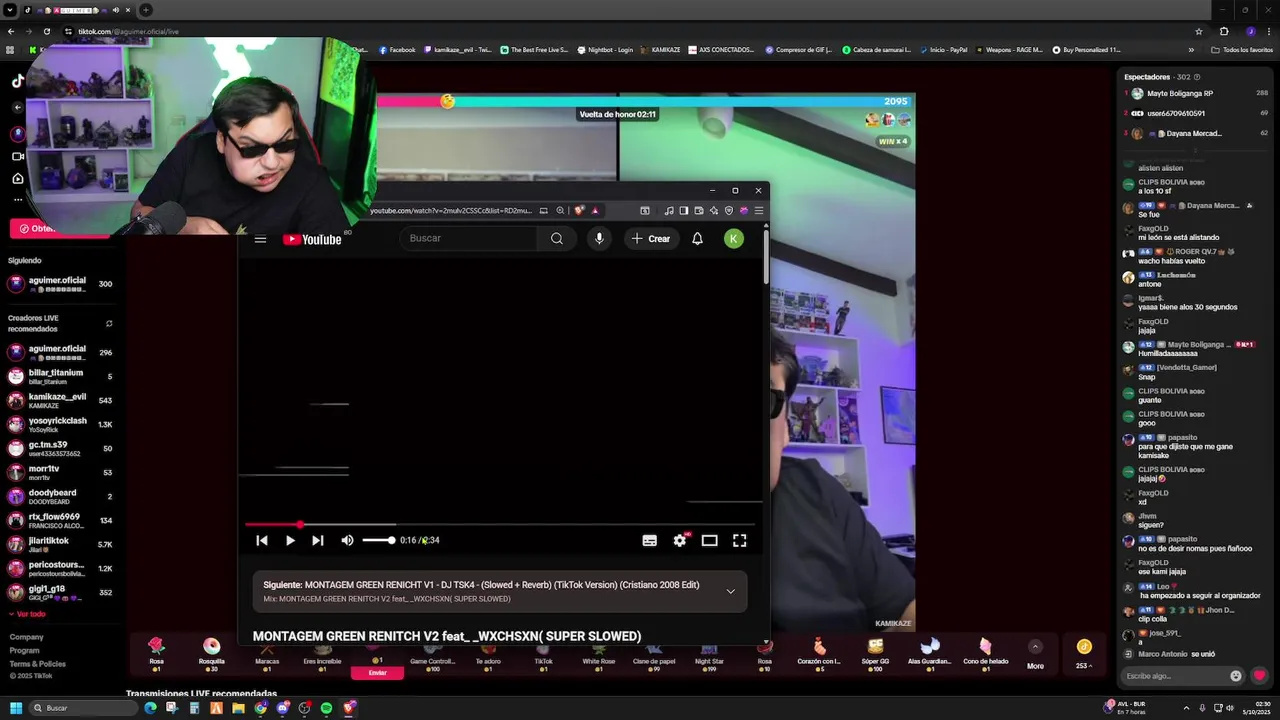The width and height of the screenshot is (1280, 720).
Task: Adjust the YouTube volume slider
Action: 378,540
